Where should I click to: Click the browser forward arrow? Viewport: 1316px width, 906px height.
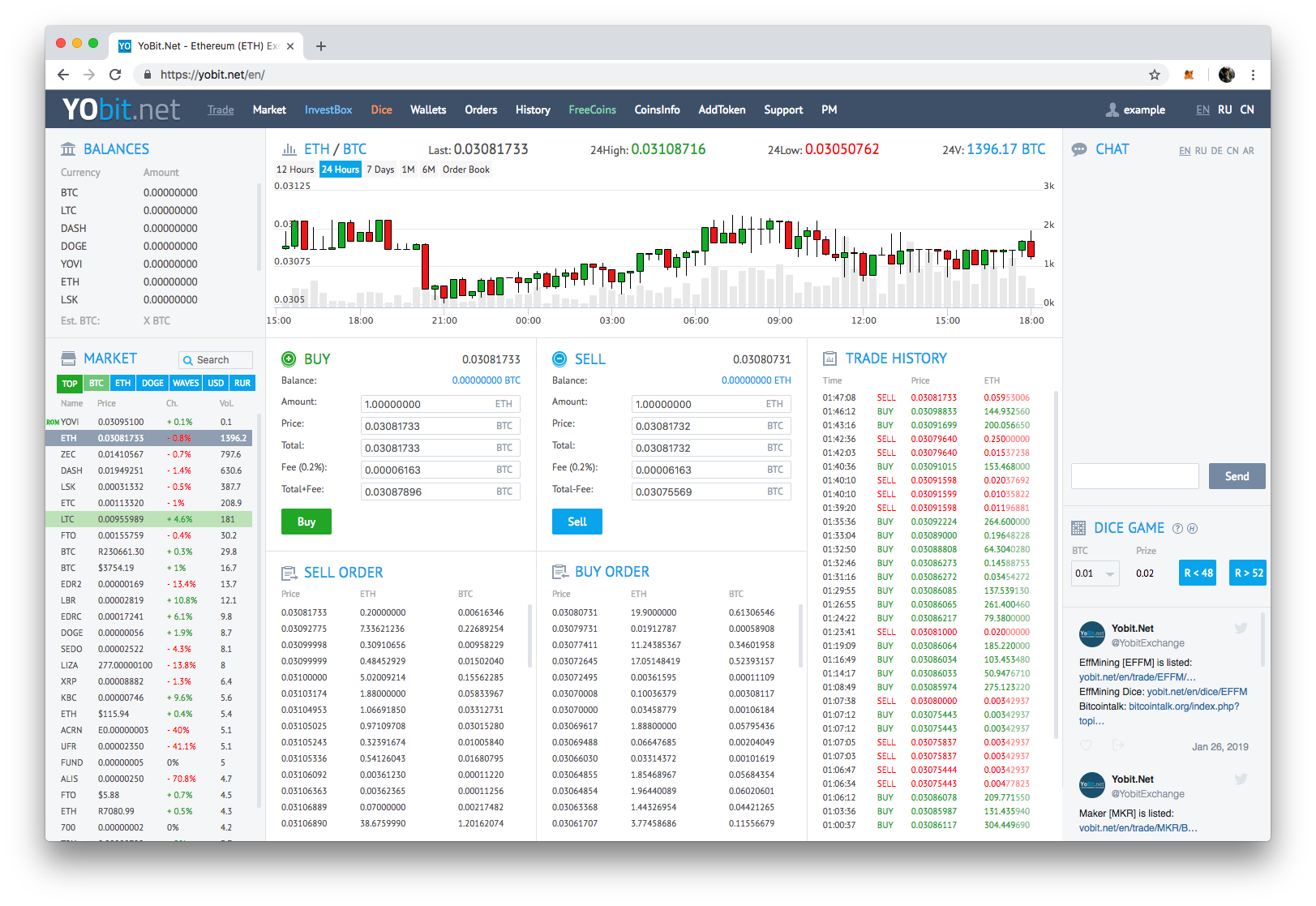[89, 75]
